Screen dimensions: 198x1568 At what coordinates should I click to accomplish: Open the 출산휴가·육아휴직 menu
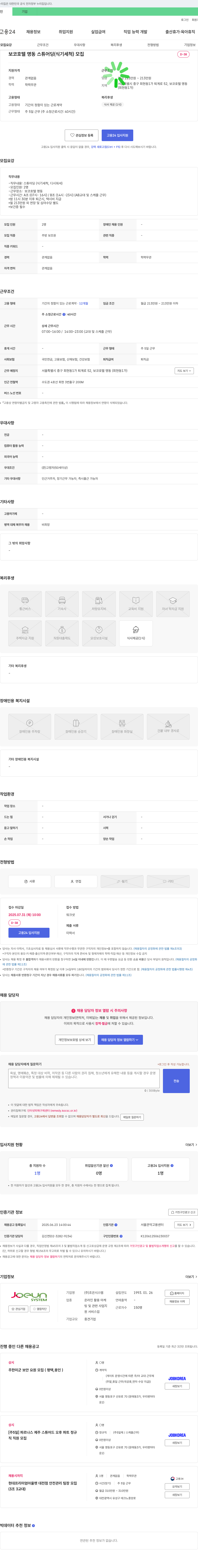180,32
